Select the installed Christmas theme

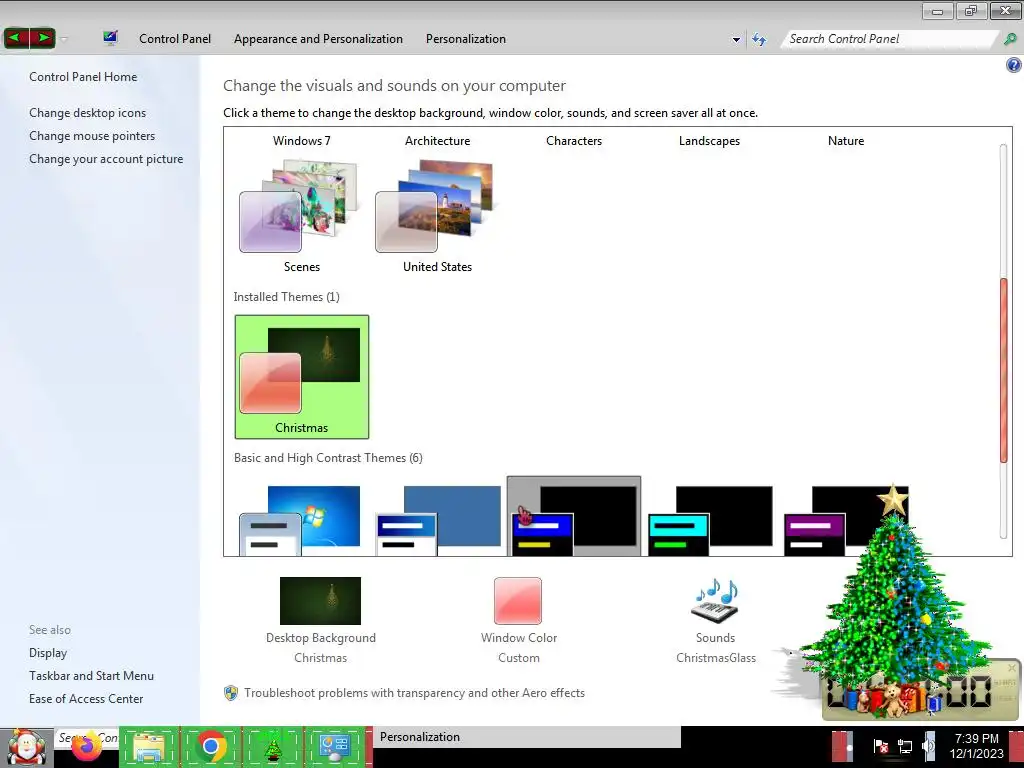(302, 377)
